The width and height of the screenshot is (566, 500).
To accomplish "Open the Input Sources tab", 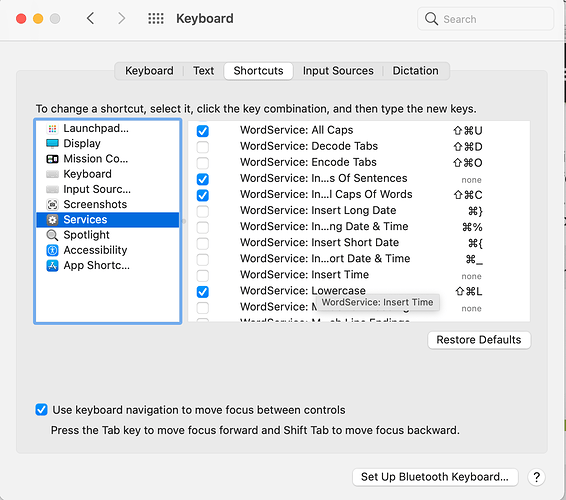I will point(338,71).
